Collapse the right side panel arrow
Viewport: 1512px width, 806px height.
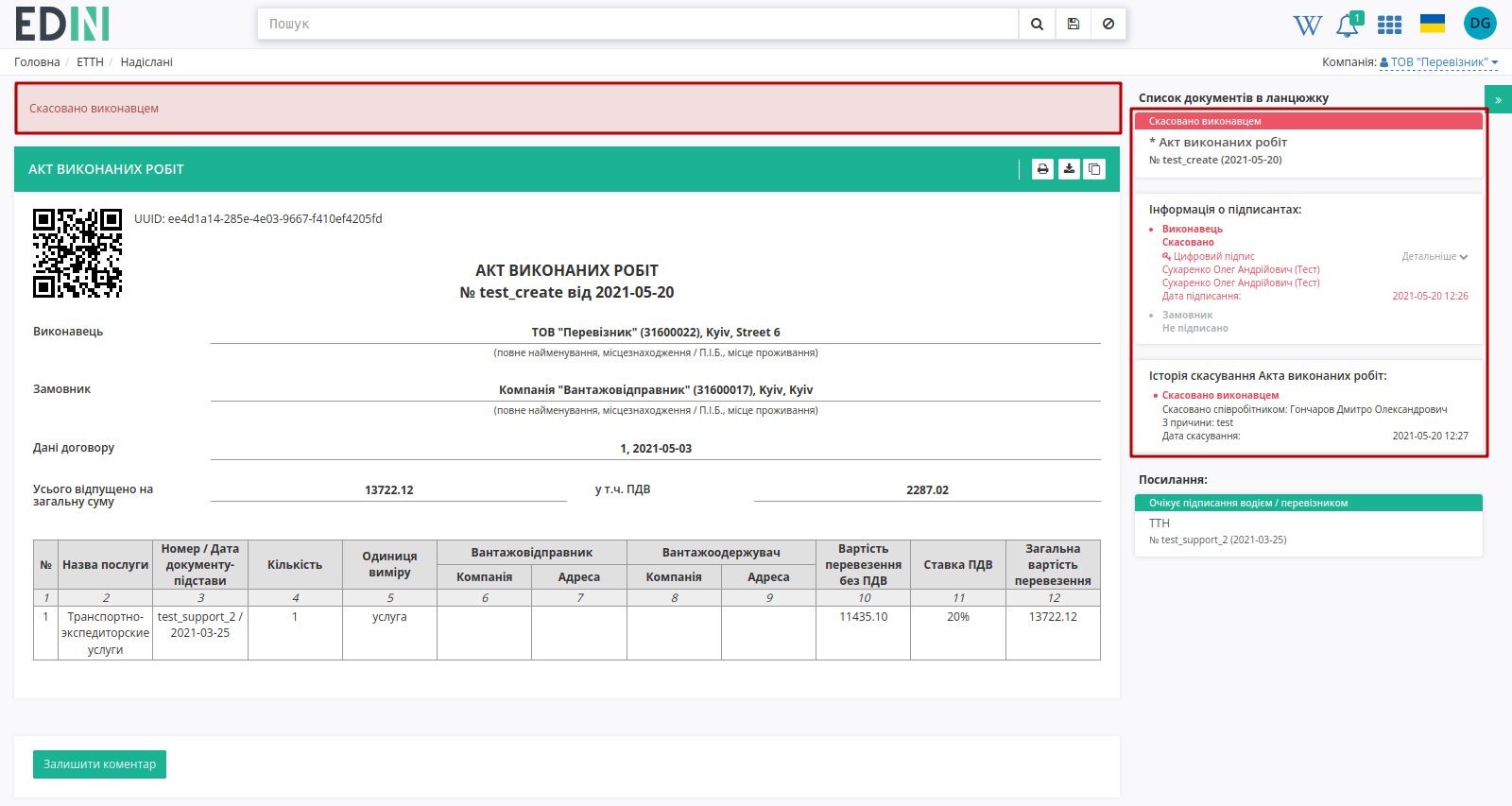pyautogui.click(x=1498, y=99)
